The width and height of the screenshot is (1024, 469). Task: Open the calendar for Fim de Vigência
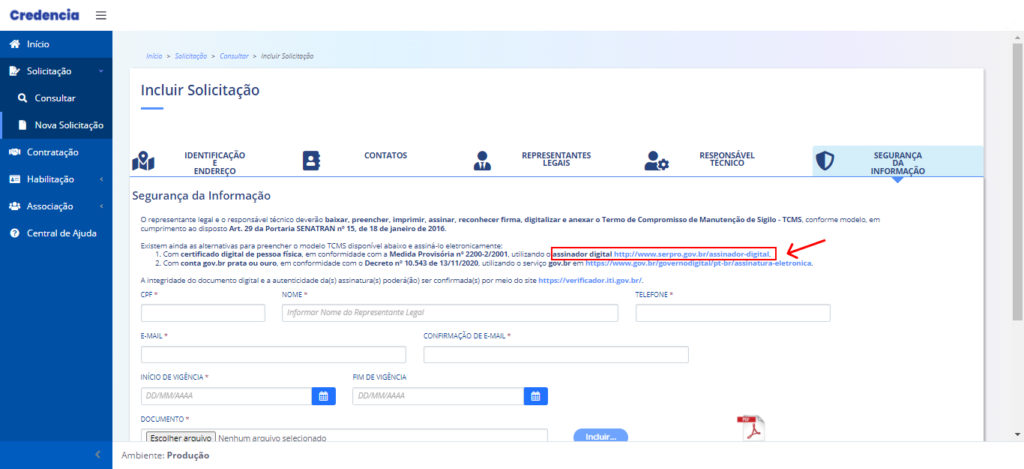click(x=536, y=396)
